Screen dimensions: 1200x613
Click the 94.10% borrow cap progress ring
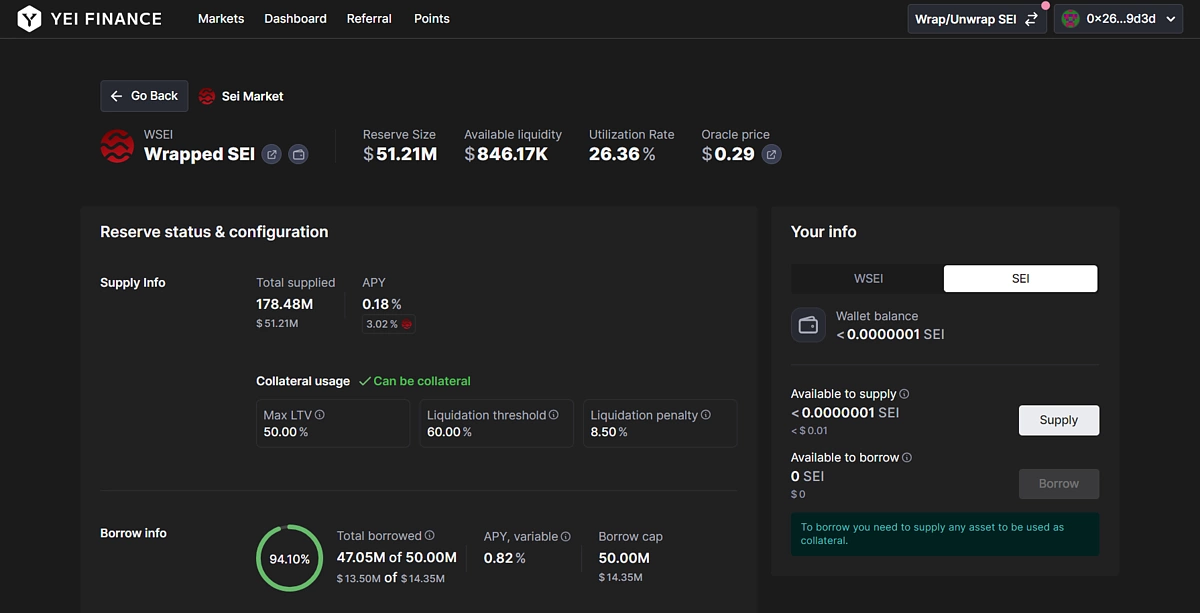coord(290,558)
